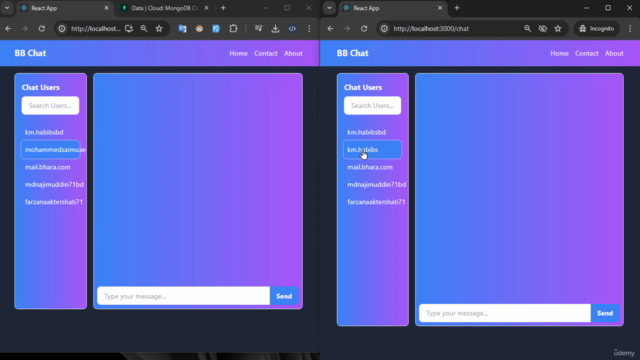Screen dimensions: 640x360
Task: View site info icon in right address bar
Action: [x=384, y=29]
